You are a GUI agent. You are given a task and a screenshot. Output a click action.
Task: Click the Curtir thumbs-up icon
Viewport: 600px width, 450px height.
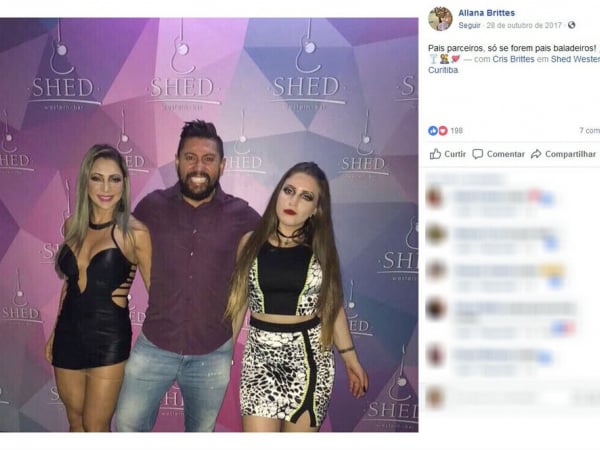click(435, 154)
